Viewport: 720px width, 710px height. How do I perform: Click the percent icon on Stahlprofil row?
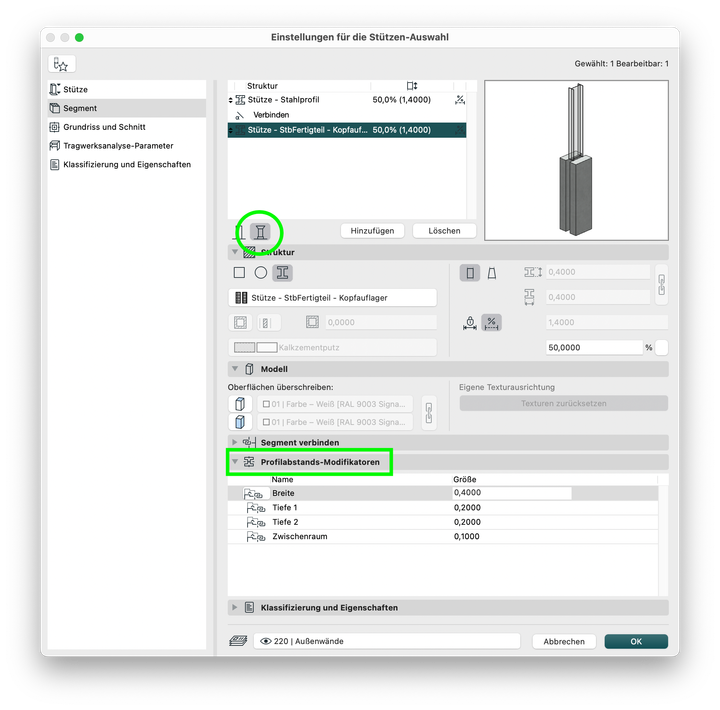[460, 100]
